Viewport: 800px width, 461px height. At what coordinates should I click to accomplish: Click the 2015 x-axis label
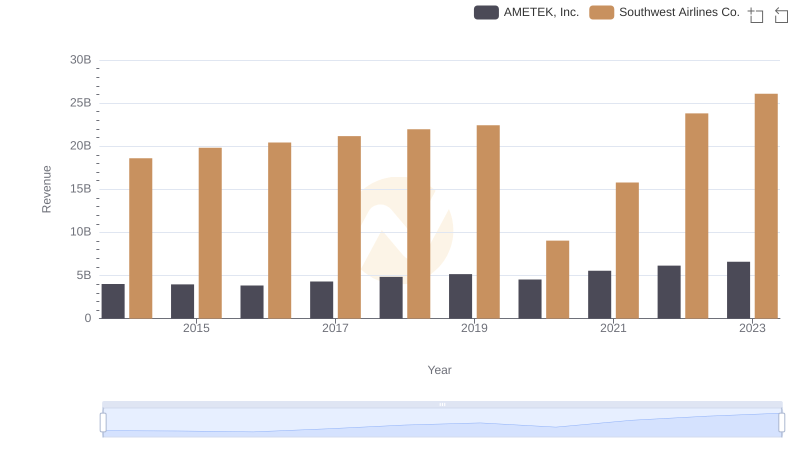tap(196, 328)
